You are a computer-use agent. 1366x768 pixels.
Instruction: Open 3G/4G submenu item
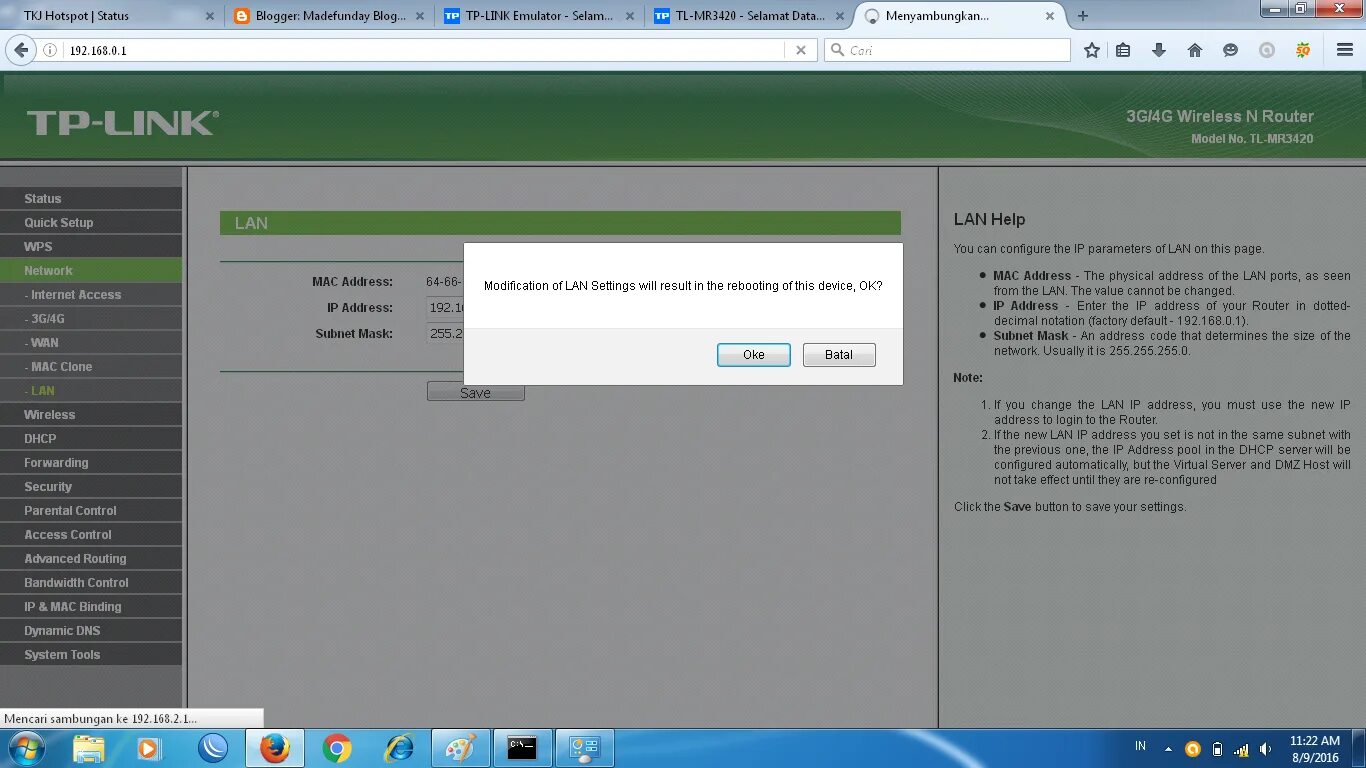tap(91, 319)
